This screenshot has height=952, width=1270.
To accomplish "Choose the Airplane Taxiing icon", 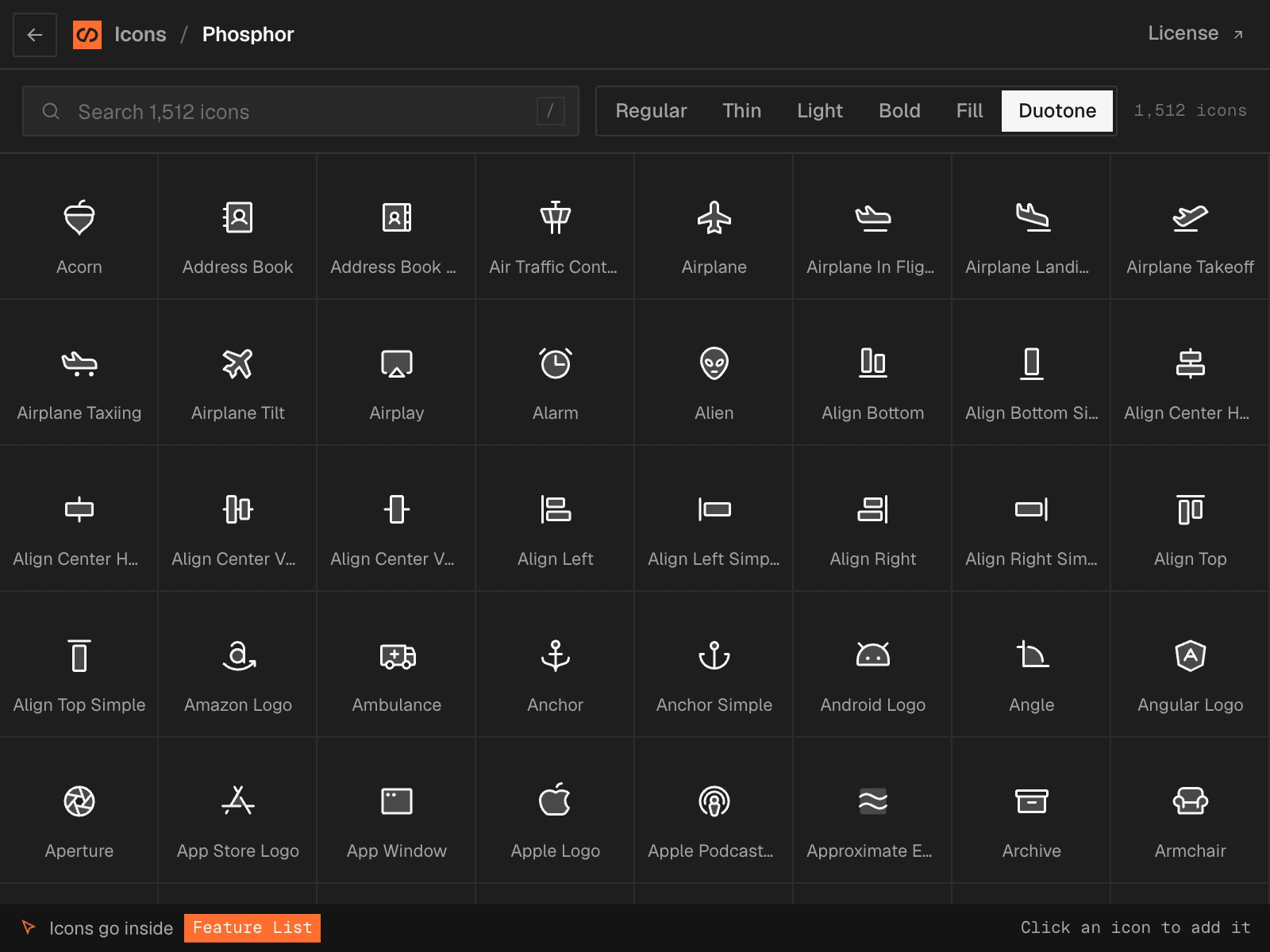I will pos(79,373).
